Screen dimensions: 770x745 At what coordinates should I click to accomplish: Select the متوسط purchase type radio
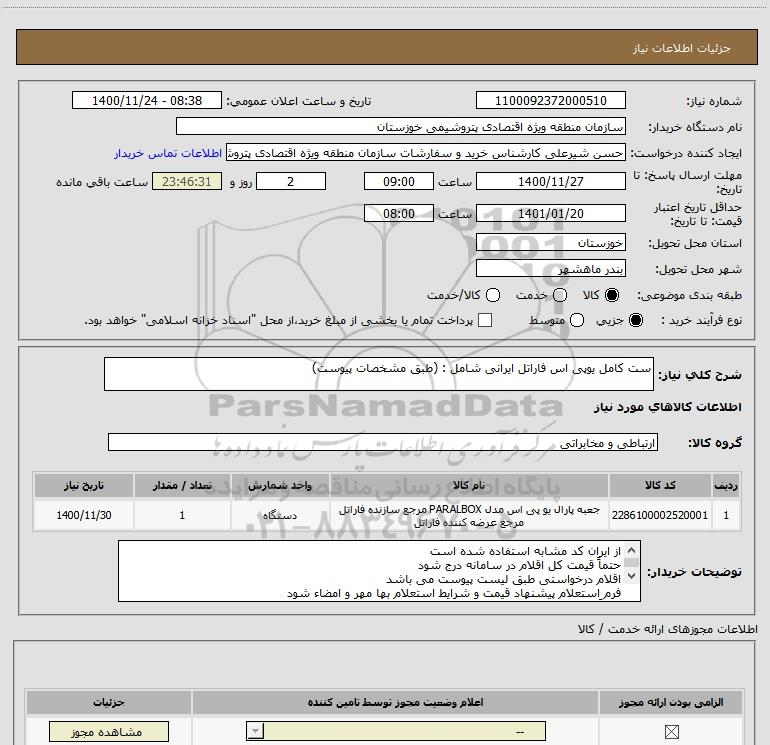point(577,320)
